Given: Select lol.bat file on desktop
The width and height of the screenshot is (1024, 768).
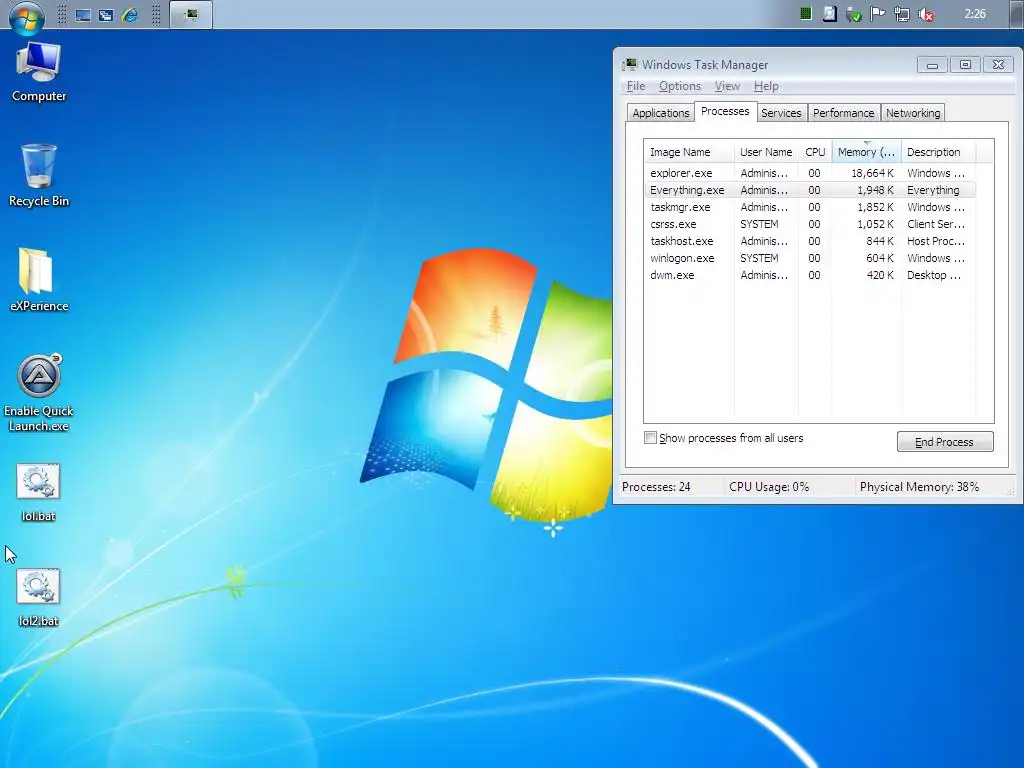Looking at the screenshot, I should click(38, 492).
